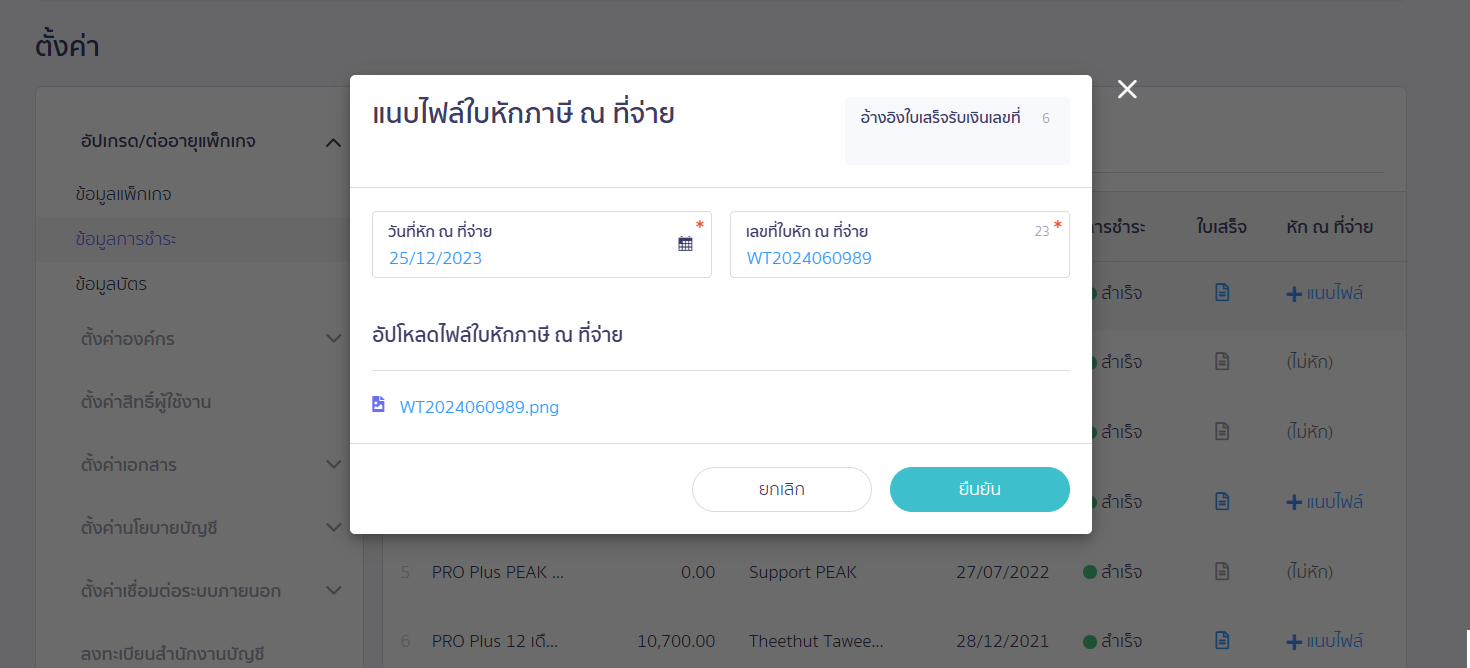The image size is (1470, 668).
Task: Expand the ตั้งค่านโยบายบัญชี menu
Action: [334, 527]
